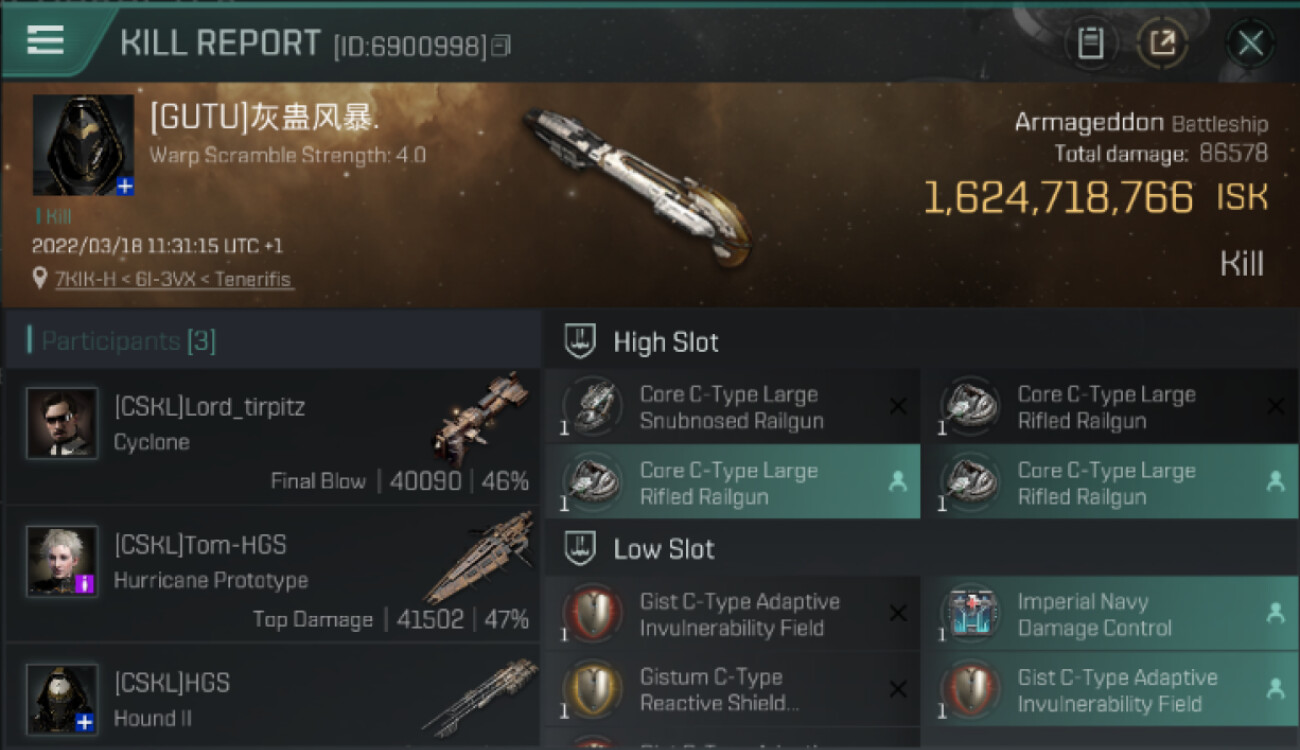This screenshot has height=750, width=1300.
Task: Close the kill report window
Action: (1250, 44)
